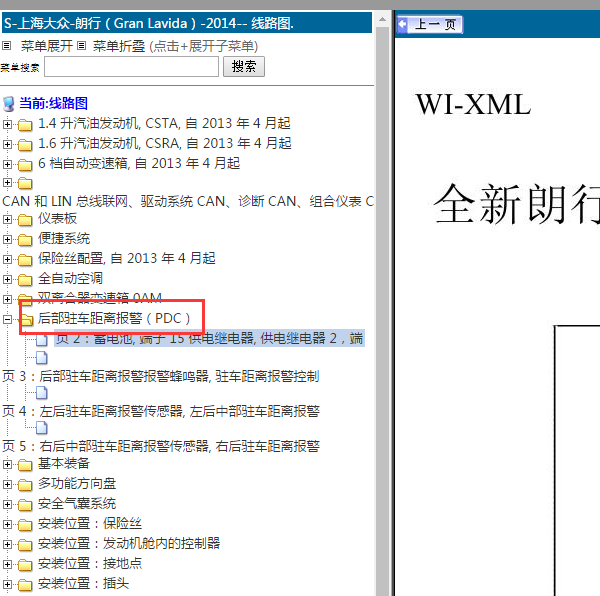Open 页 3：后部驻车距离报警报警蜂鸣器
Screen dimensions: 600x596
tap(161, 376)
